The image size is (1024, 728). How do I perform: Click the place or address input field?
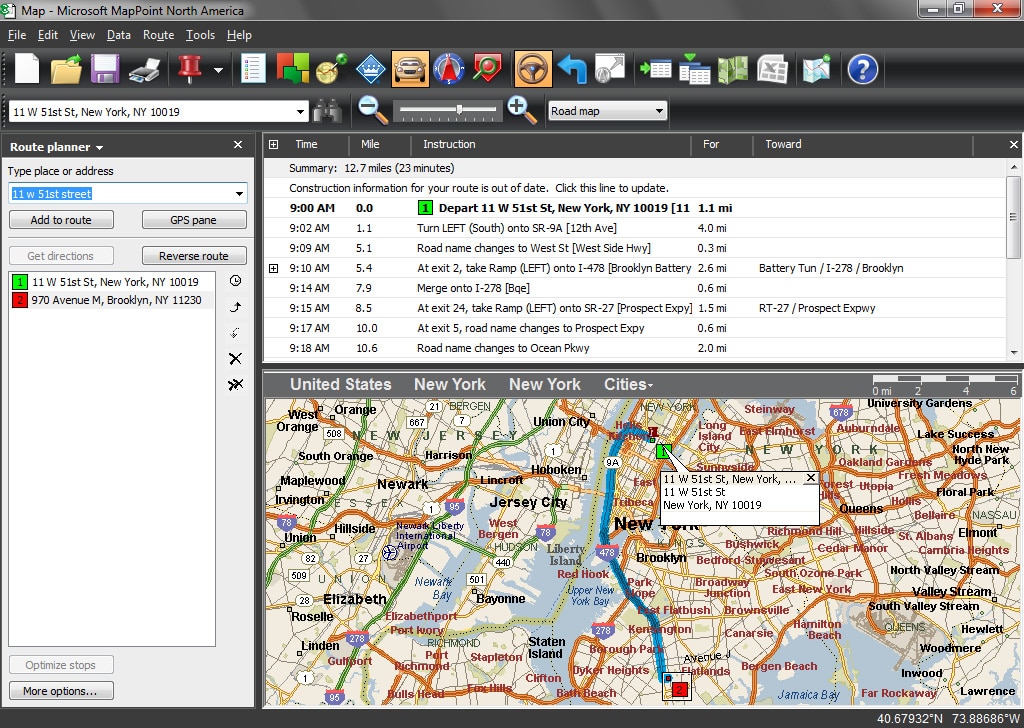[120, 194]
